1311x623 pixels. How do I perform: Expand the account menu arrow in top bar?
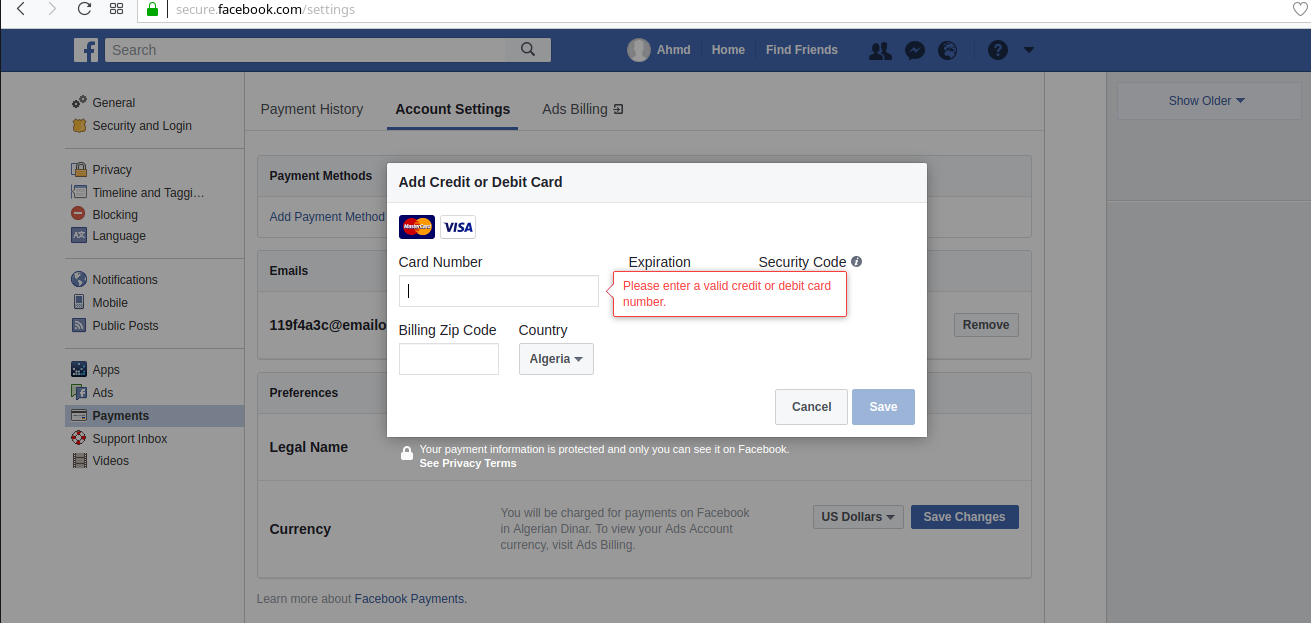[x=1029, y=50]
